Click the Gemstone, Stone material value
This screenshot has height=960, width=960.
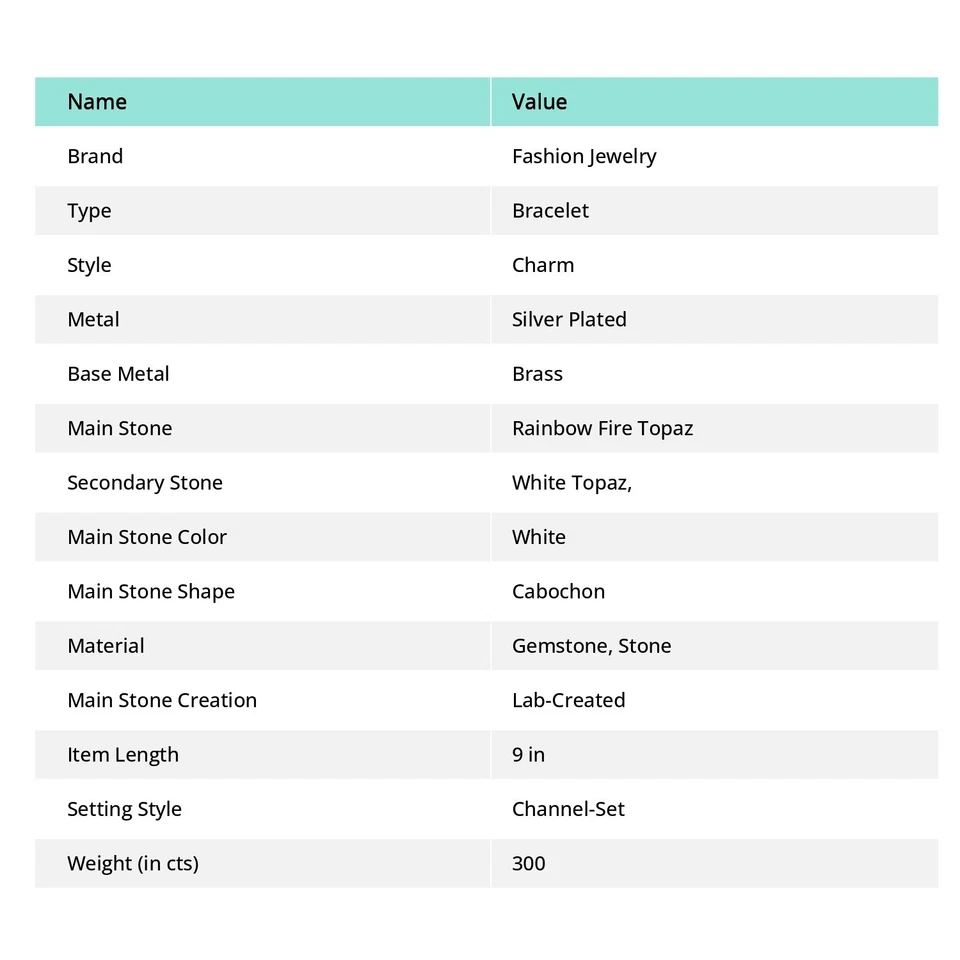591,646
